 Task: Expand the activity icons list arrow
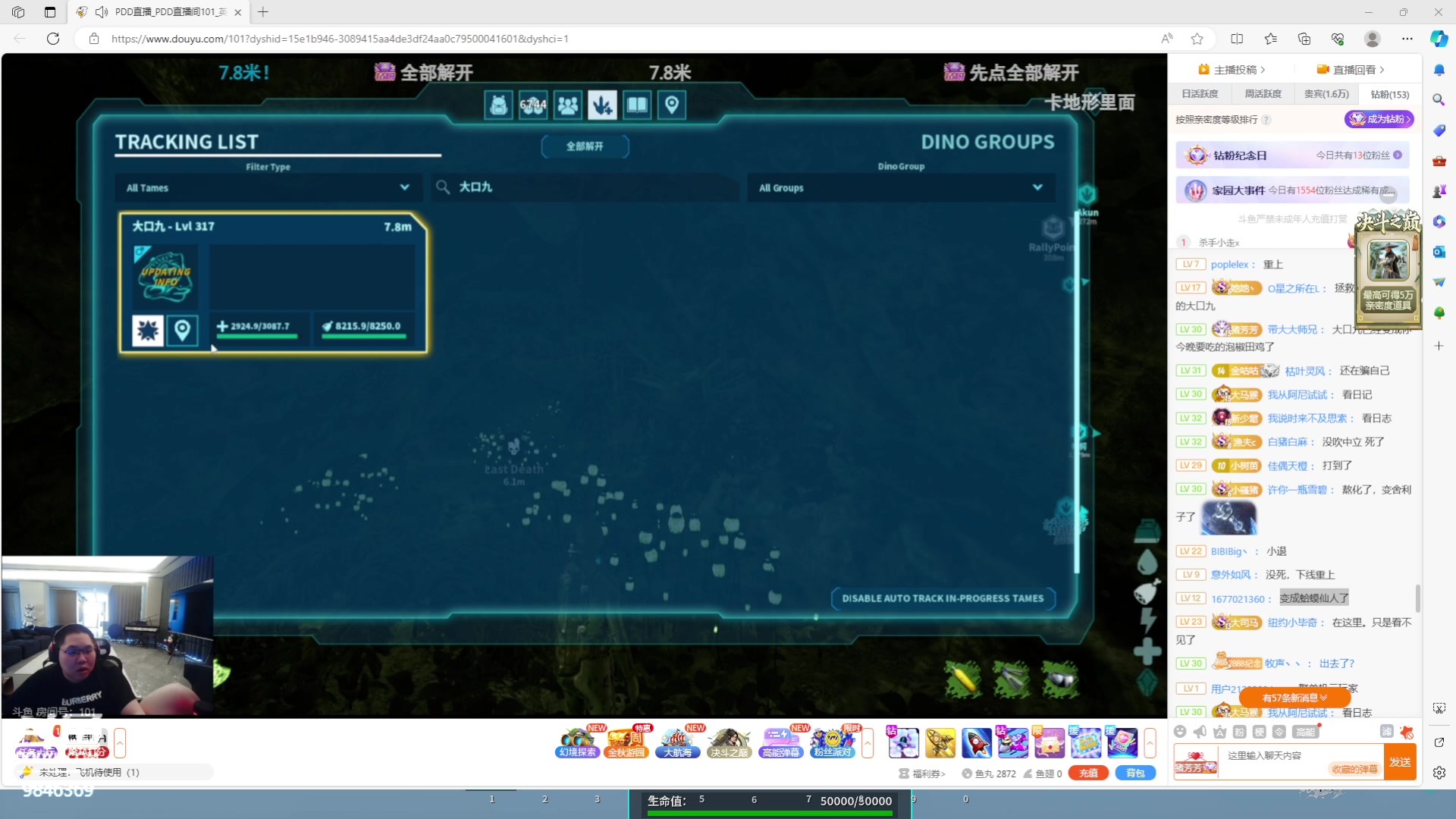pos(868,743)
